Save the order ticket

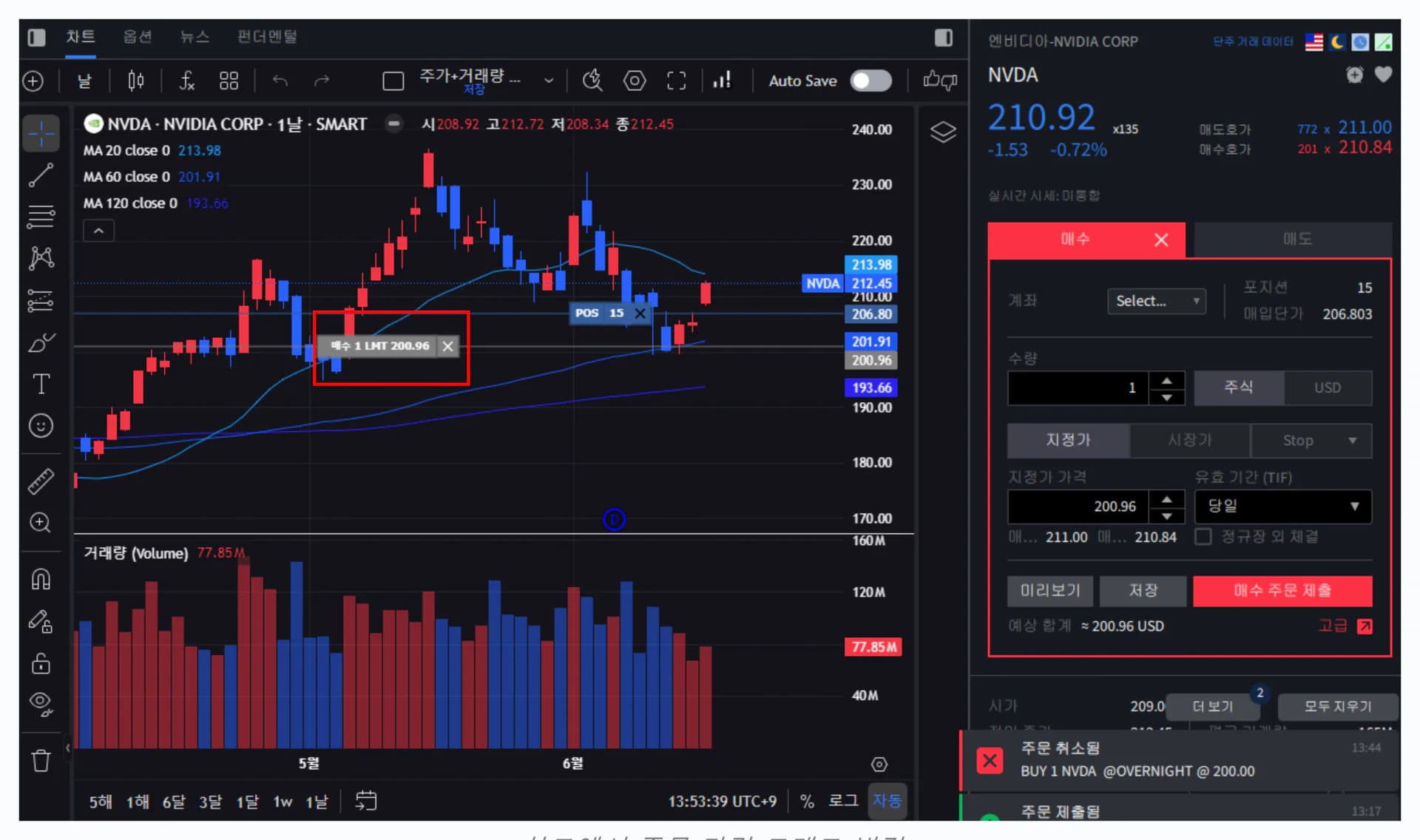point(1143,591)
